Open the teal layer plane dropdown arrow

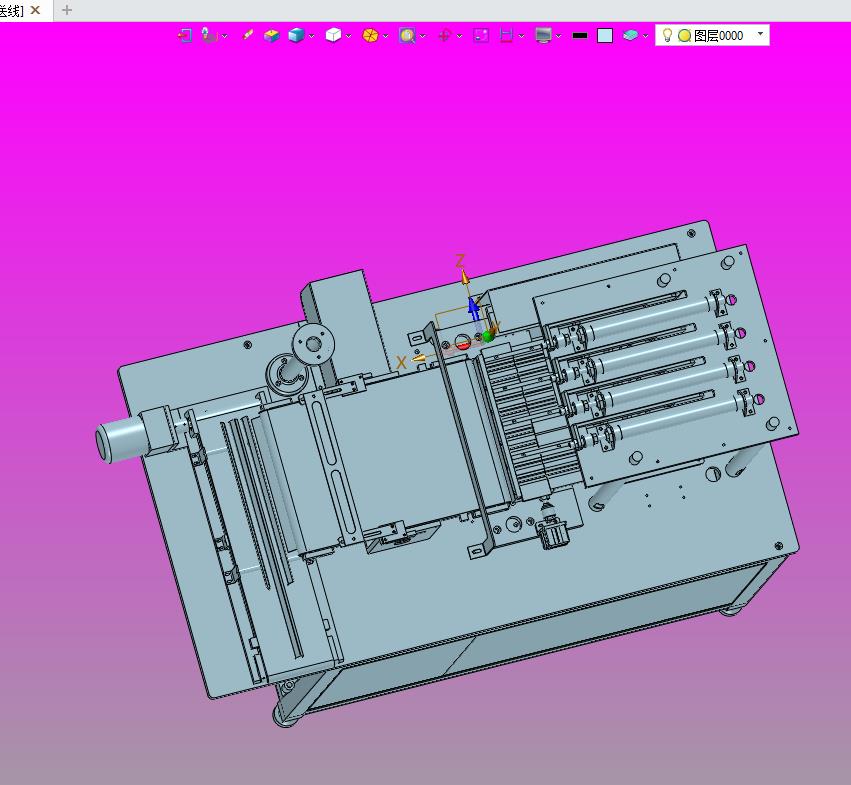[x=645, y=36]
